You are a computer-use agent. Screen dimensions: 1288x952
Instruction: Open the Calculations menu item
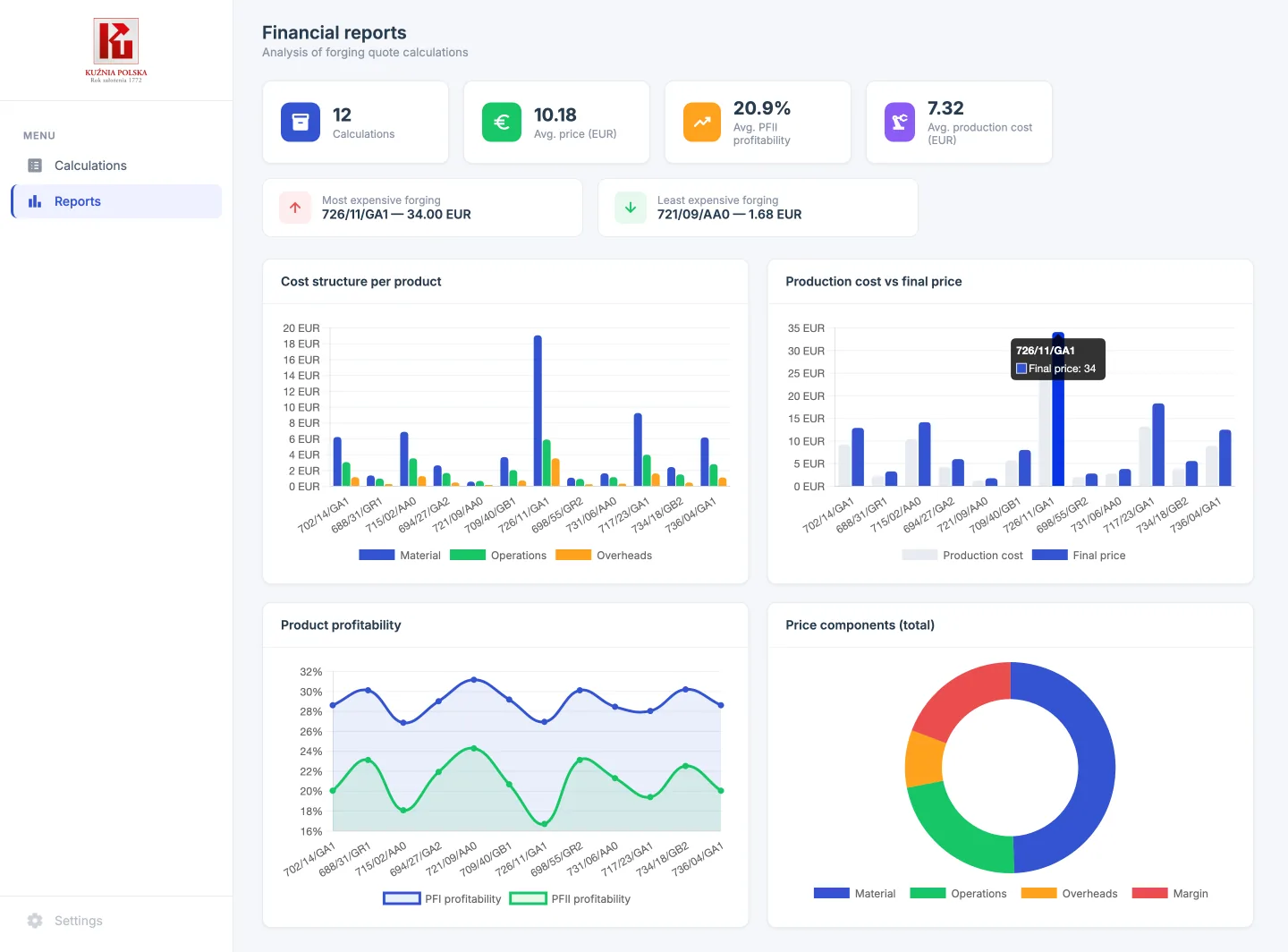click(116, 166)
